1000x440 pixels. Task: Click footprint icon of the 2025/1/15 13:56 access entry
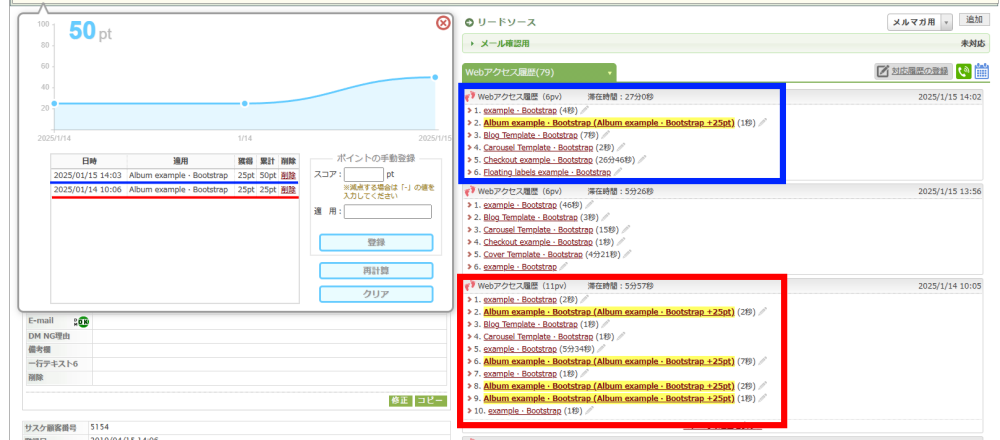(470, 191)
